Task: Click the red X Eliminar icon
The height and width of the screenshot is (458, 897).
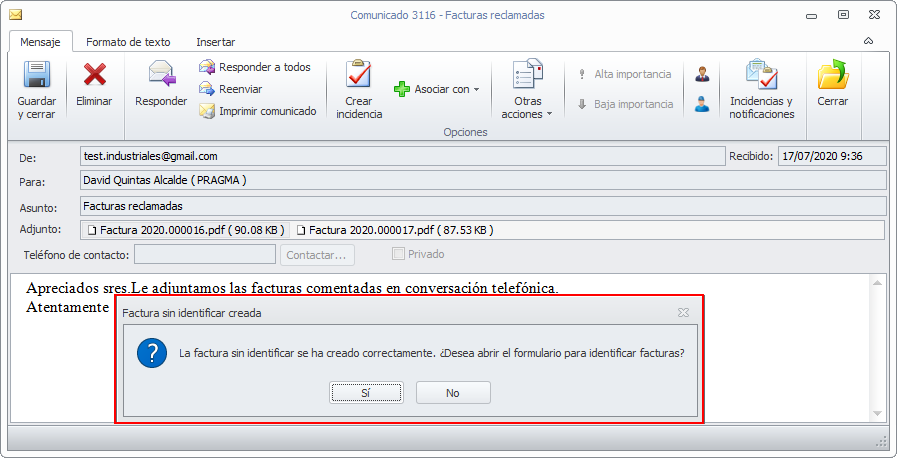Action: point(94,74)
